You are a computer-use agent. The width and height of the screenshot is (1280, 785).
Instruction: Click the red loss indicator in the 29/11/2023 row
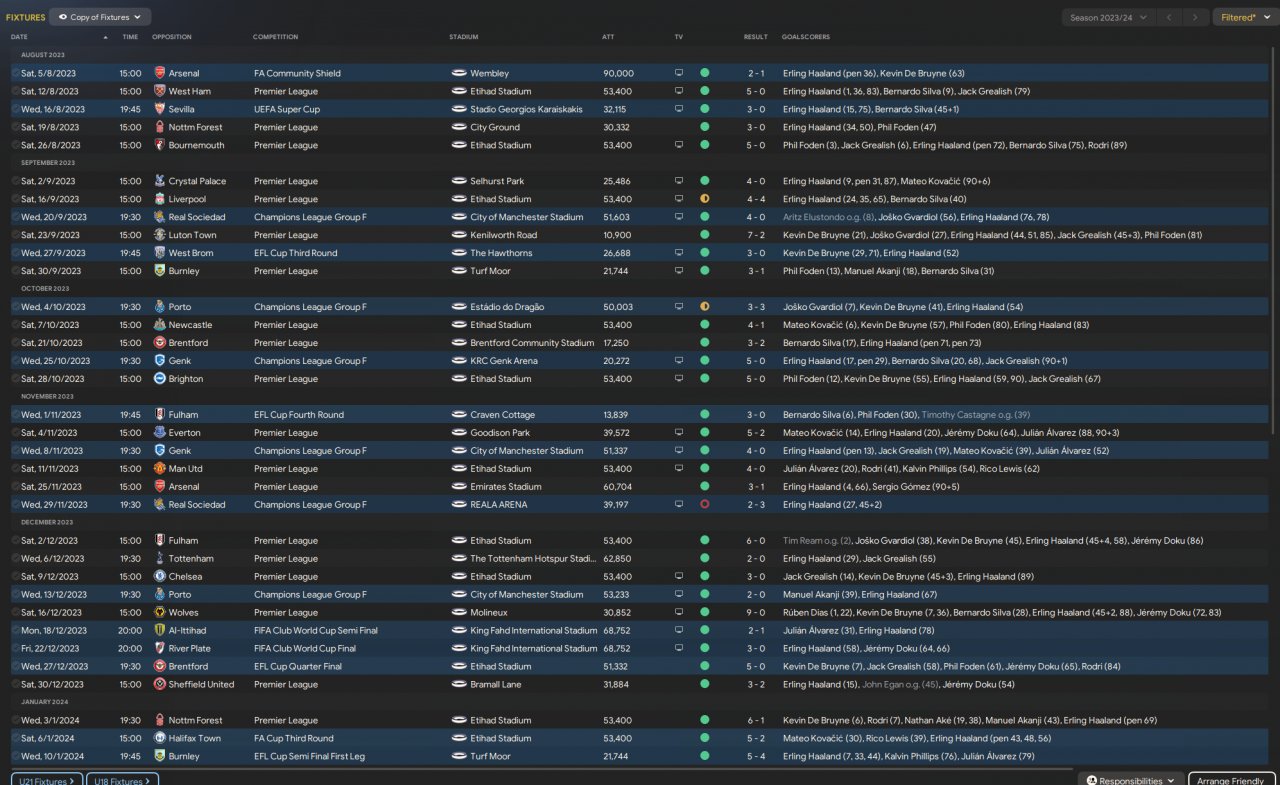(x=704, y=505)
